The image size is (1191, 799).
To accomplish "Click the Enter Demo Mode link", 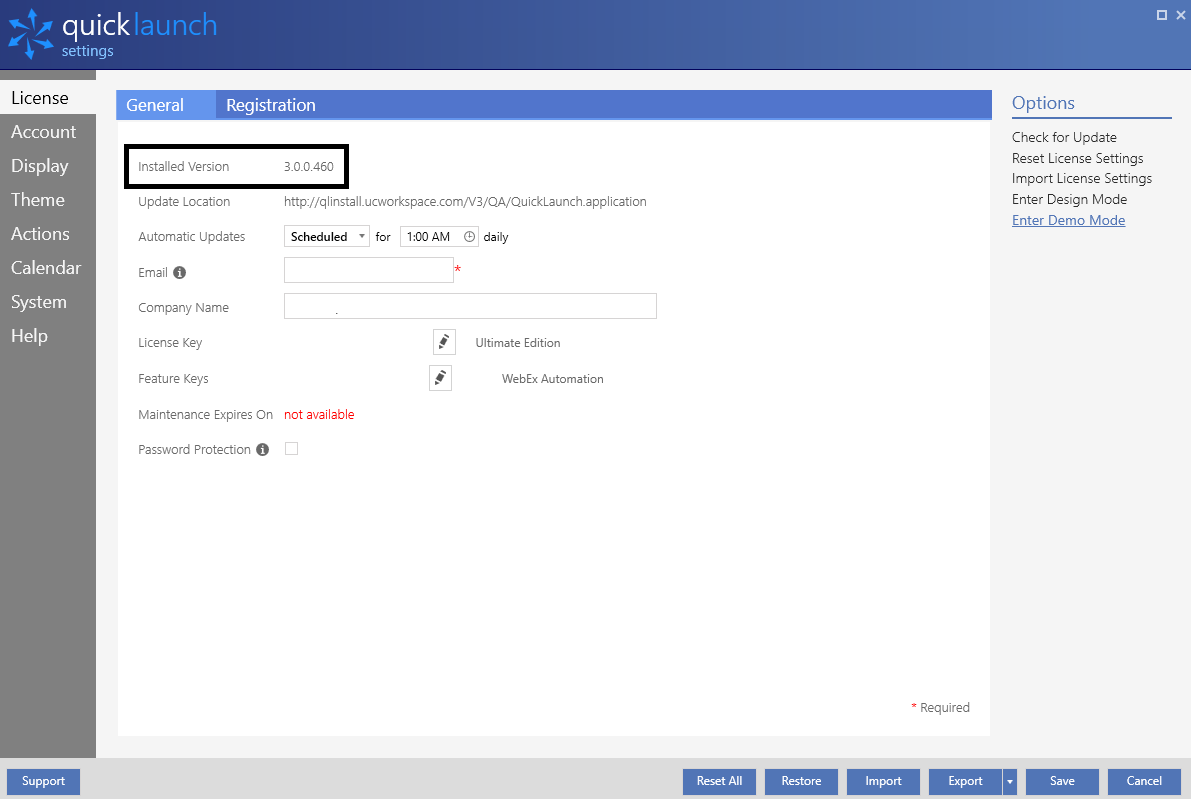I will 1068,220.
